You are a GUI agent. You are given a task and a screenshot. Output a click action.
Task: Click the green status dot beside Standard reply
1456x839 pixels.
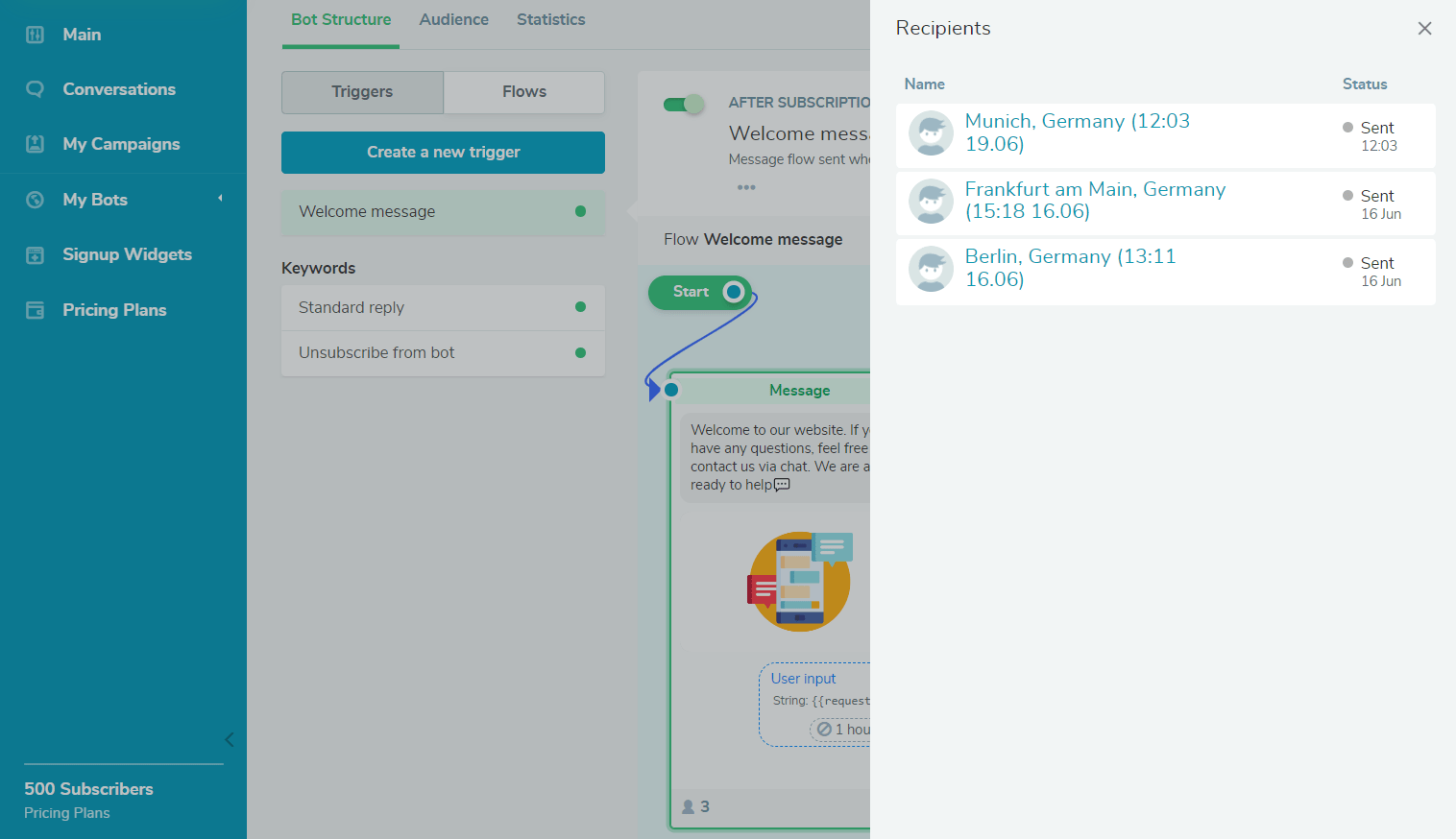(x=580, y=306)
